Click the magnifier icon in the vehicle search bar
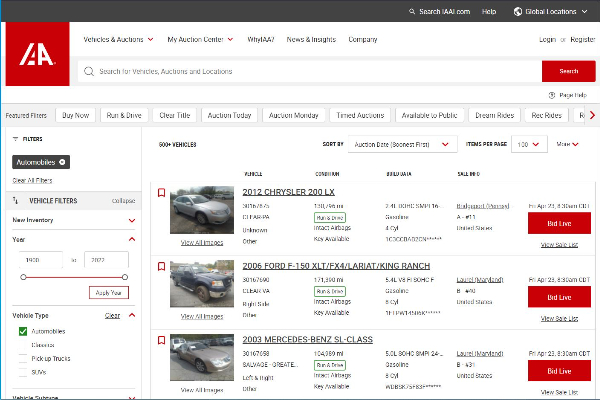The width and height of the screenshot is (600, 400). pyautogui.click(x=89, y=71)
